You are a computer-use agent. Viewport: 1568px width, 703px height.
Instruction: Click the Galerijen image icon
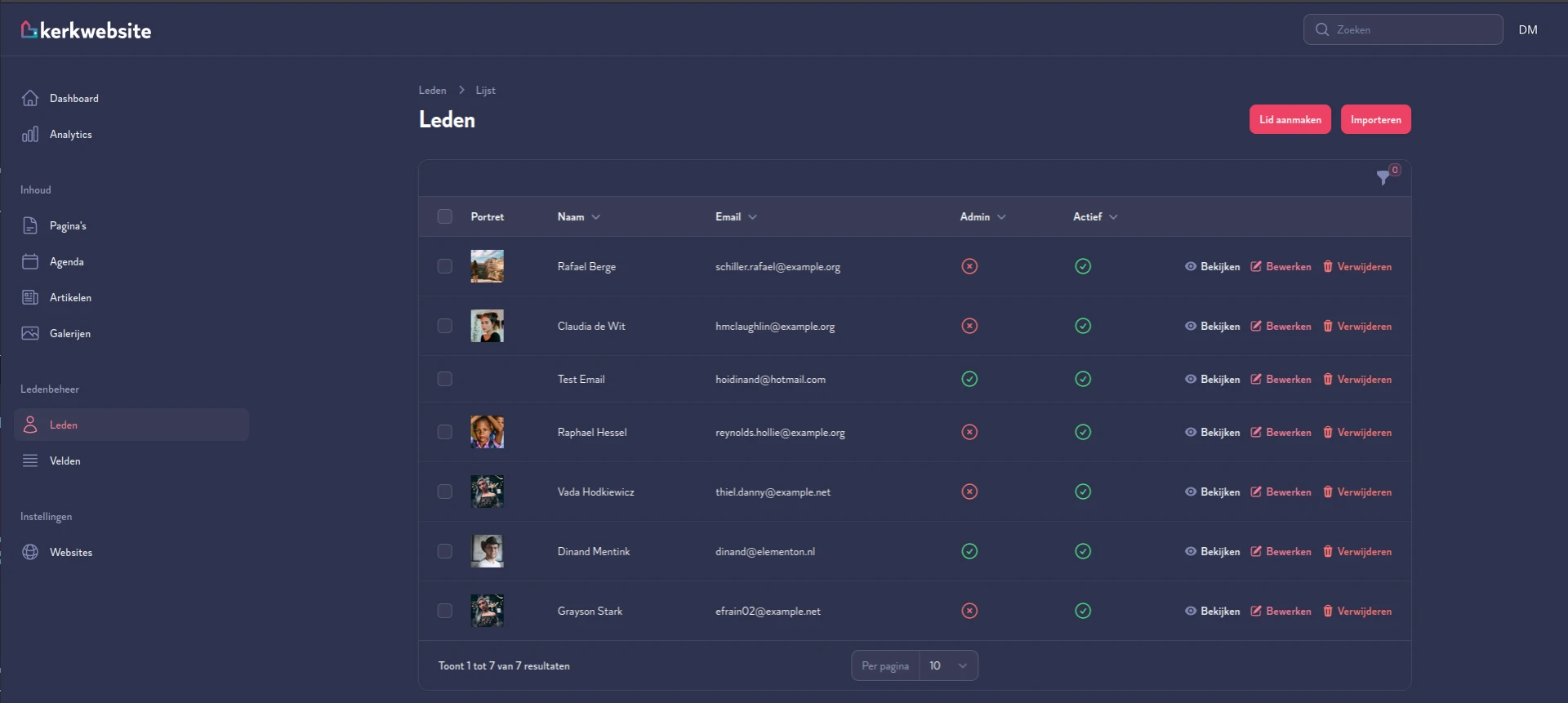click(x=30, y=333)
